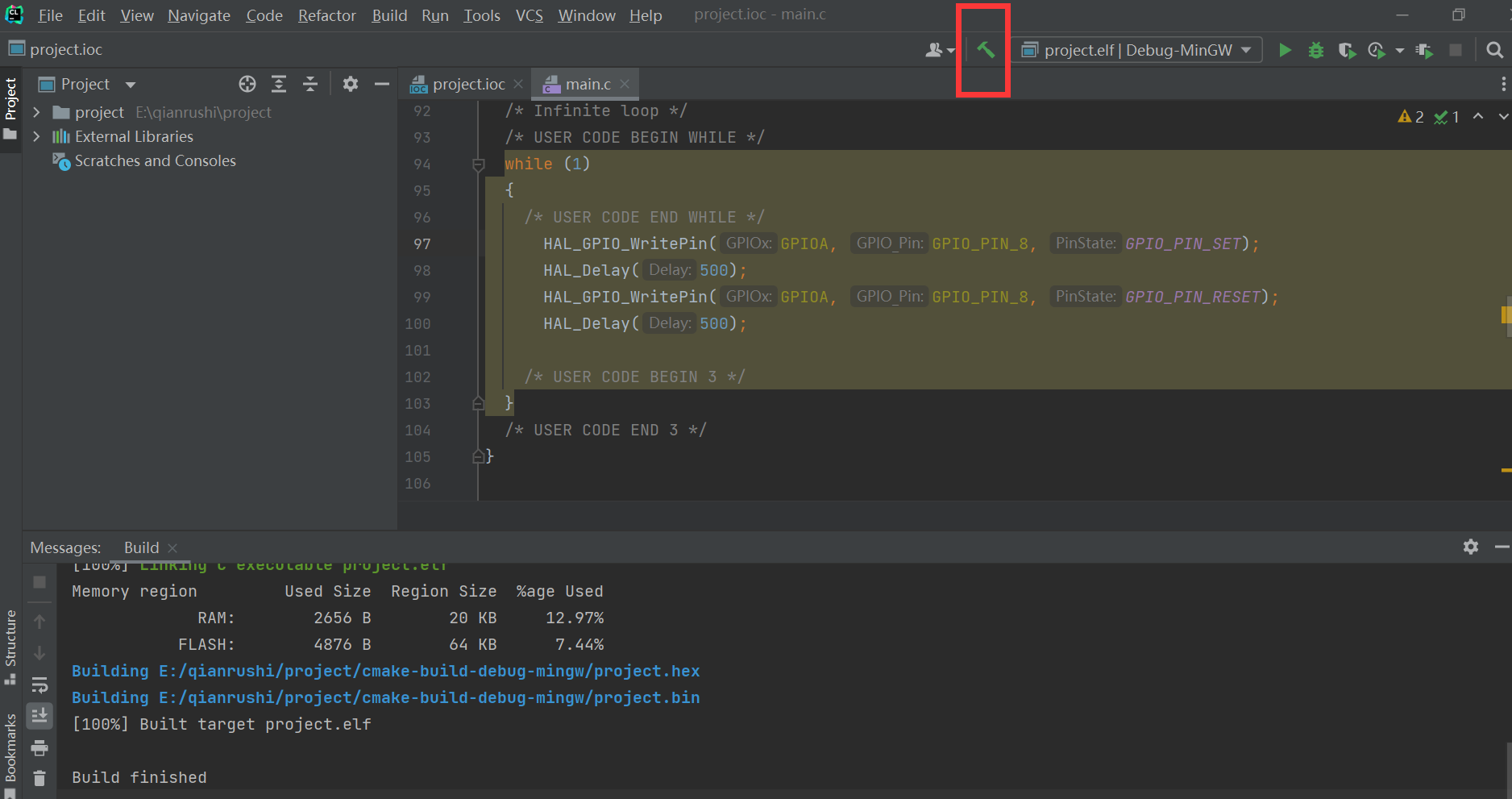
Task: Toggle soft-wrap in build output
Action: tap(39, 685)
